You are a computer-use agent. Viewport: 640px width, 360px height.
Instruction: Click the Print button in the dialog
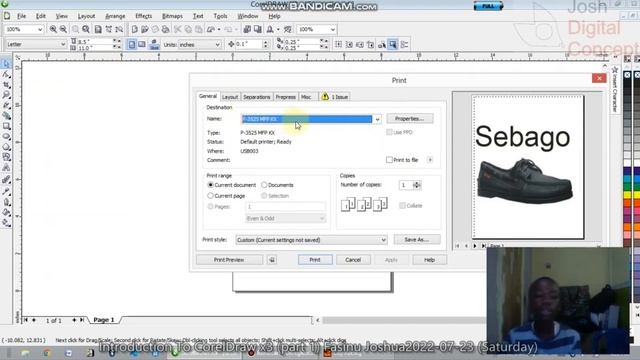click(315, 260)
